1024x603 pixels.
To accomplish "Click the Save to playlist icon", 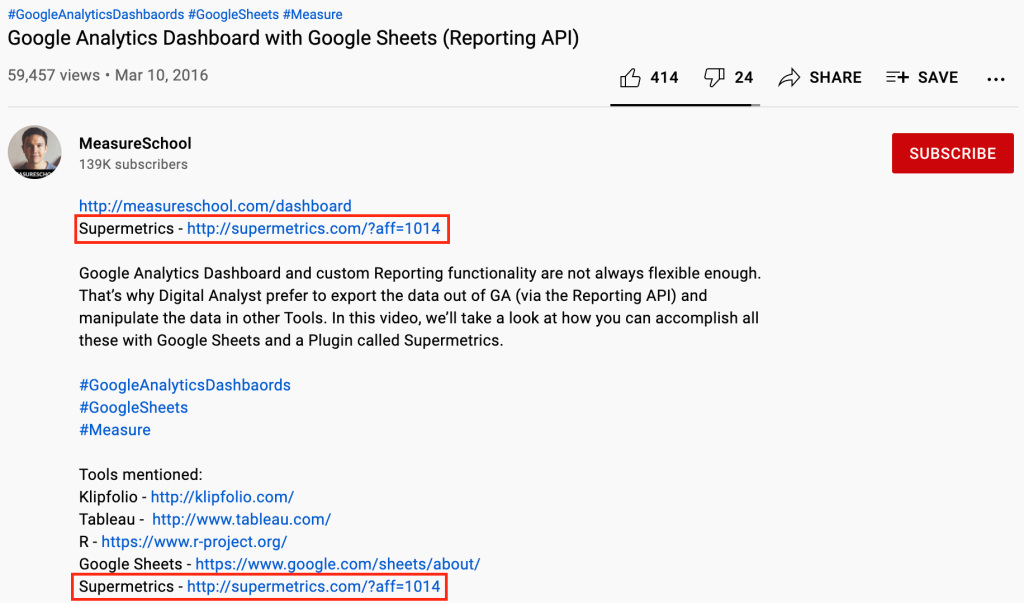I will 897,78.
